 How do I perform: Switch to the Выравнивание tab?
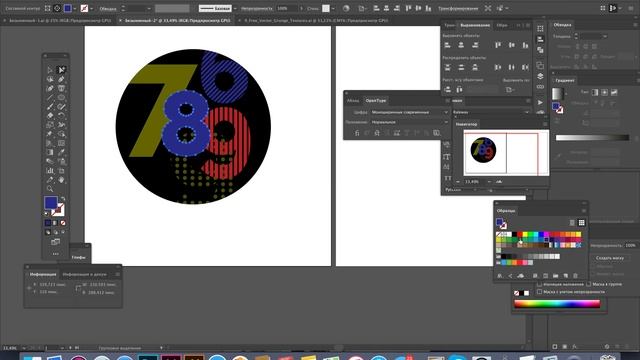475,25
